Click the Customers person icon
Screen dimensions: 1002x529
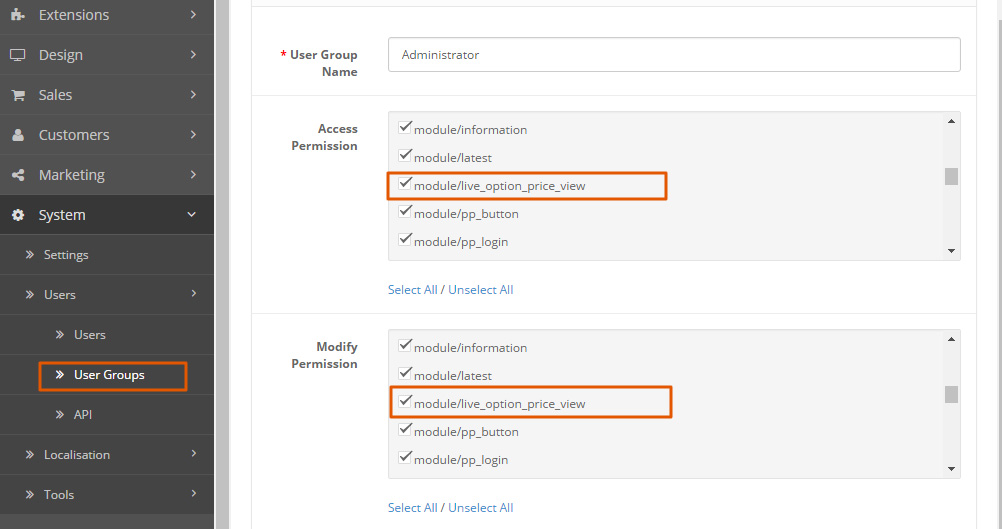pyautogui.click(x=18, y=135)
